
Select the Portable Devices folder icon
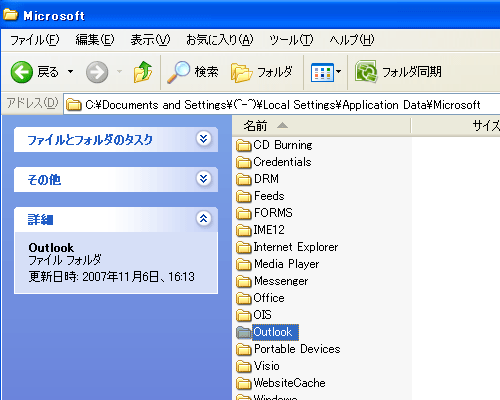(244, 349)
